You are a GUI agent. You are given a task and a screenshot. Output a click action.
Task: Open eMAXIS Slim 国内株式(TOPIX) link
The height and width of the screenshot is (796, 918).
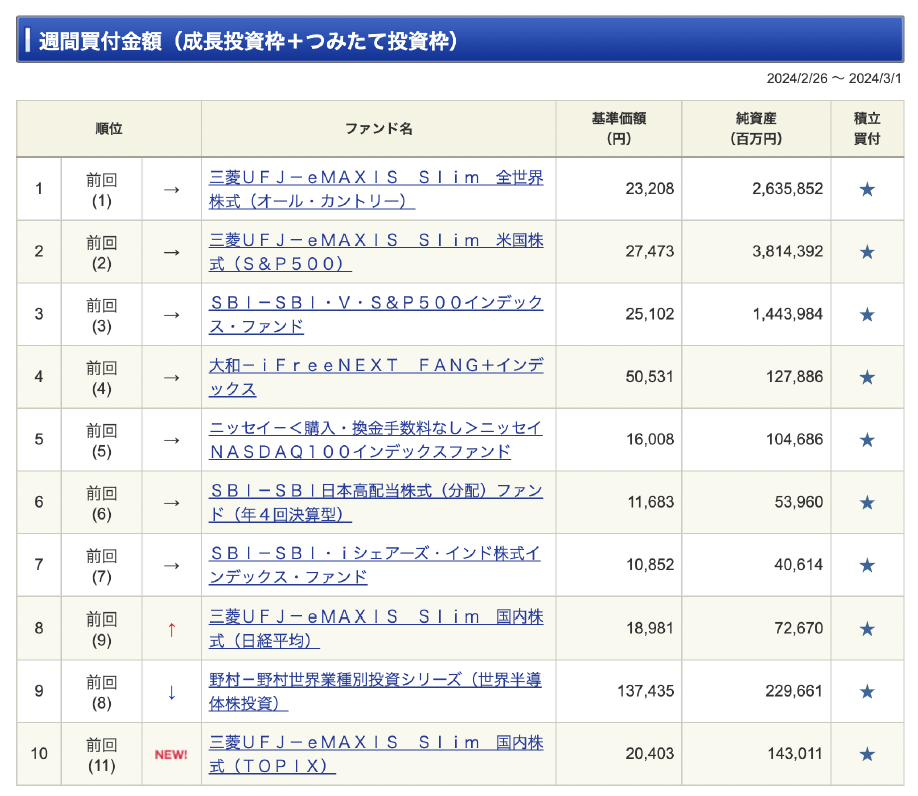376,754
